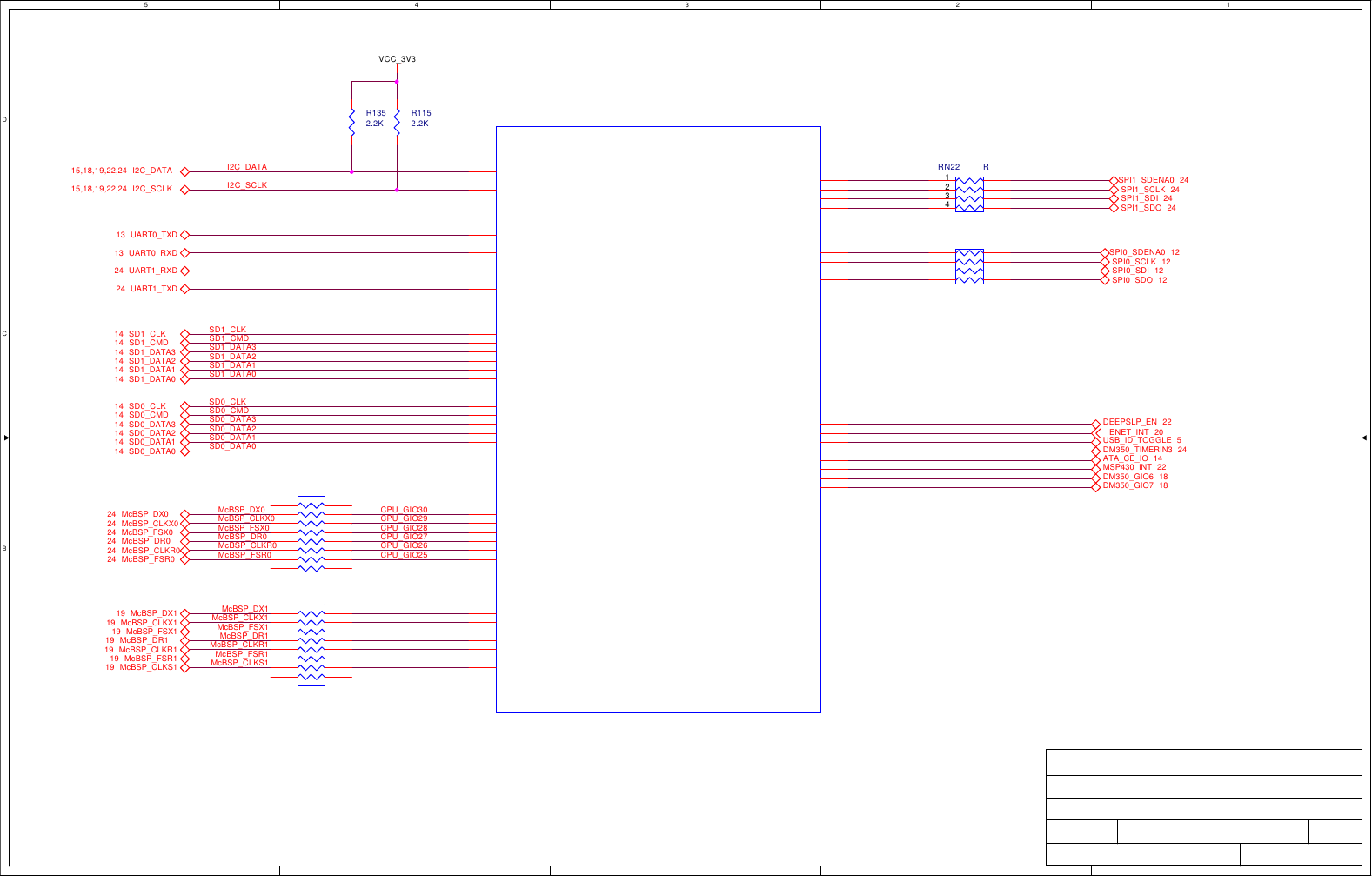Image resolution: width=1372 pixels, height=876 pixels.
Task: Select the CPU_GIO30 net label
Action: (404, 510)
